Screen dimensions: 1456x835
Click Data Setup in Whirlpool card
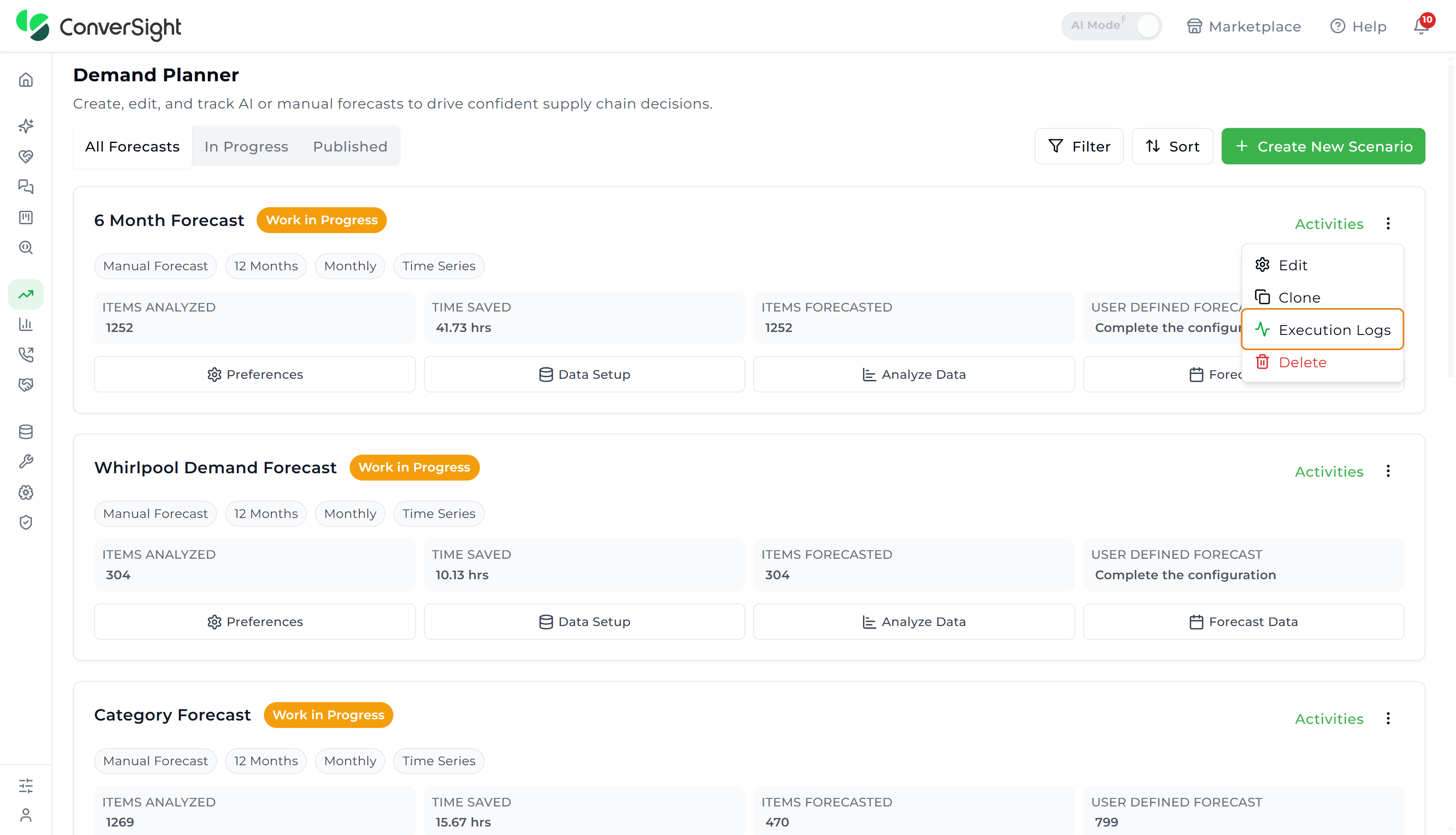(x=584, y=622)
